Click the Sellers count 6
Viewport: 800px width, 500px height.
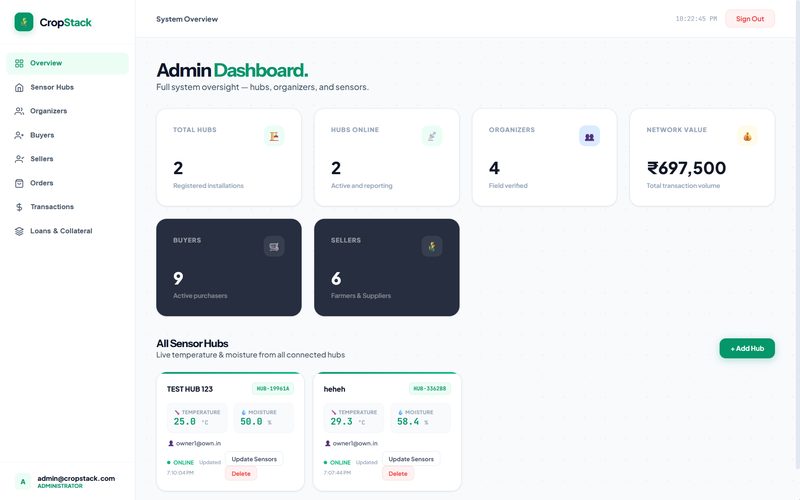[x=336, y=278]
